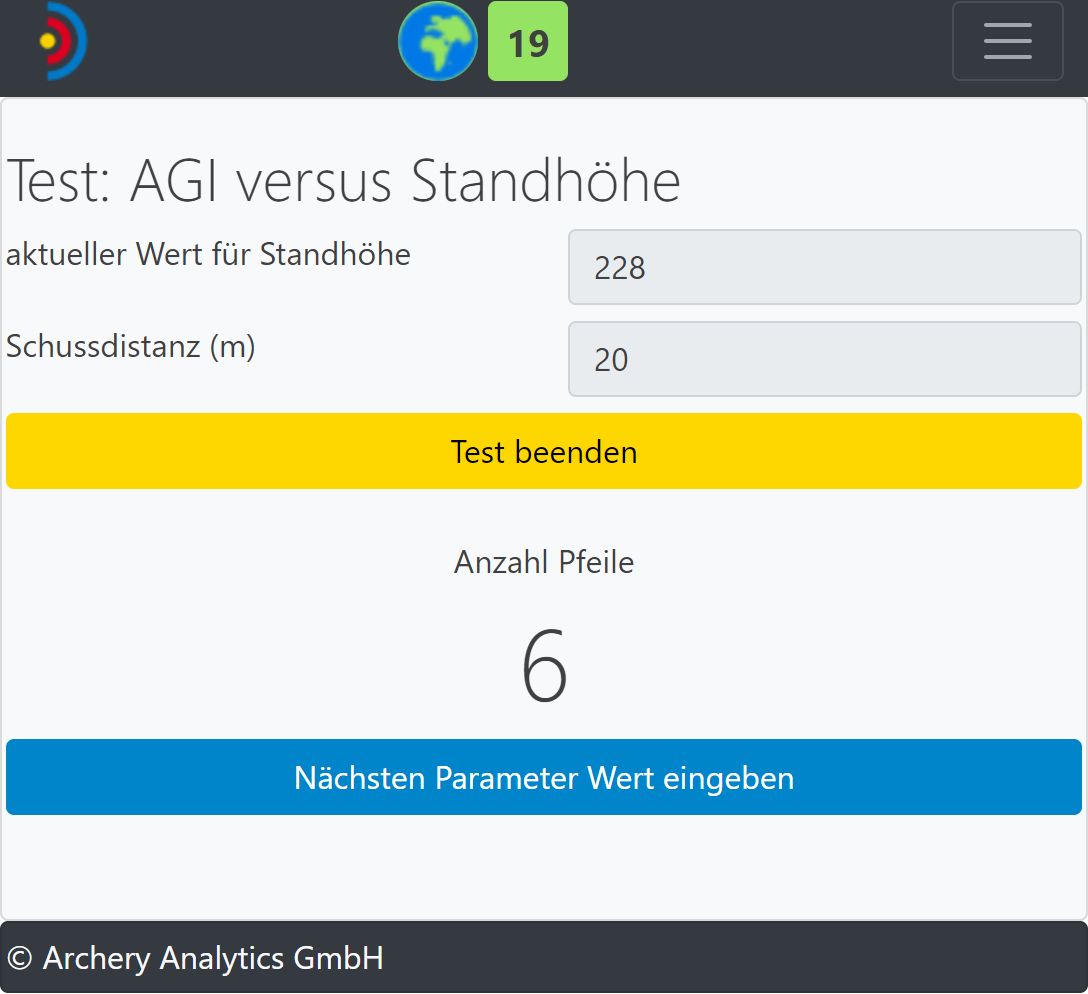Open the hamburger navigation menu
The width and height of the screenshot is (1088, 994).
1007,42
